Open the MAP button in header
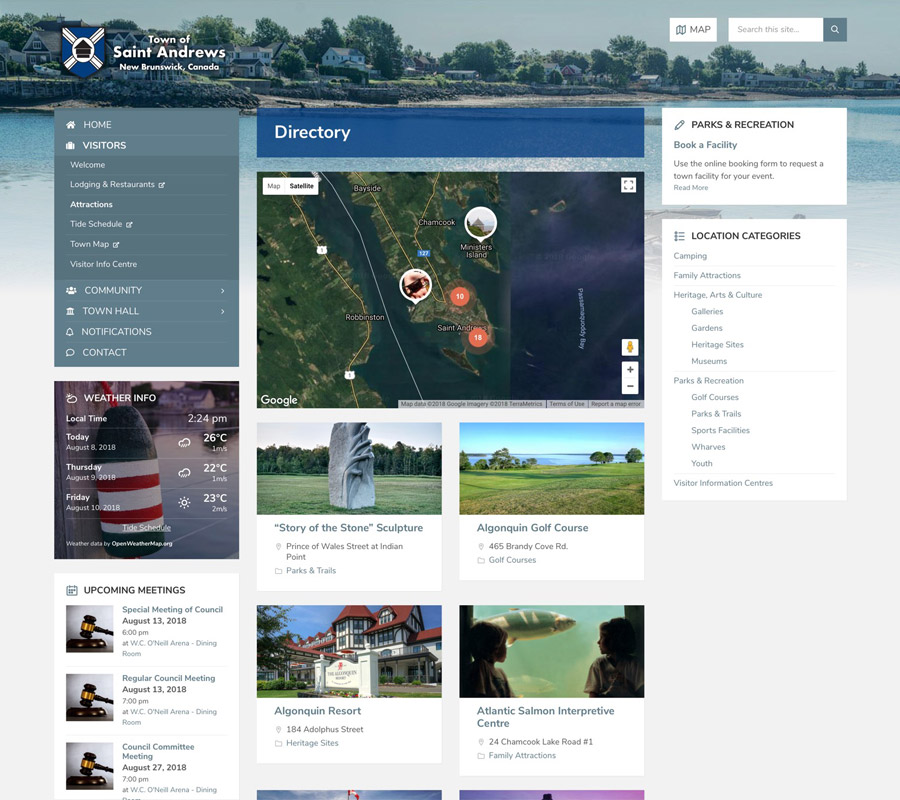Screen dimensions: 900x800 coord(693,29)
